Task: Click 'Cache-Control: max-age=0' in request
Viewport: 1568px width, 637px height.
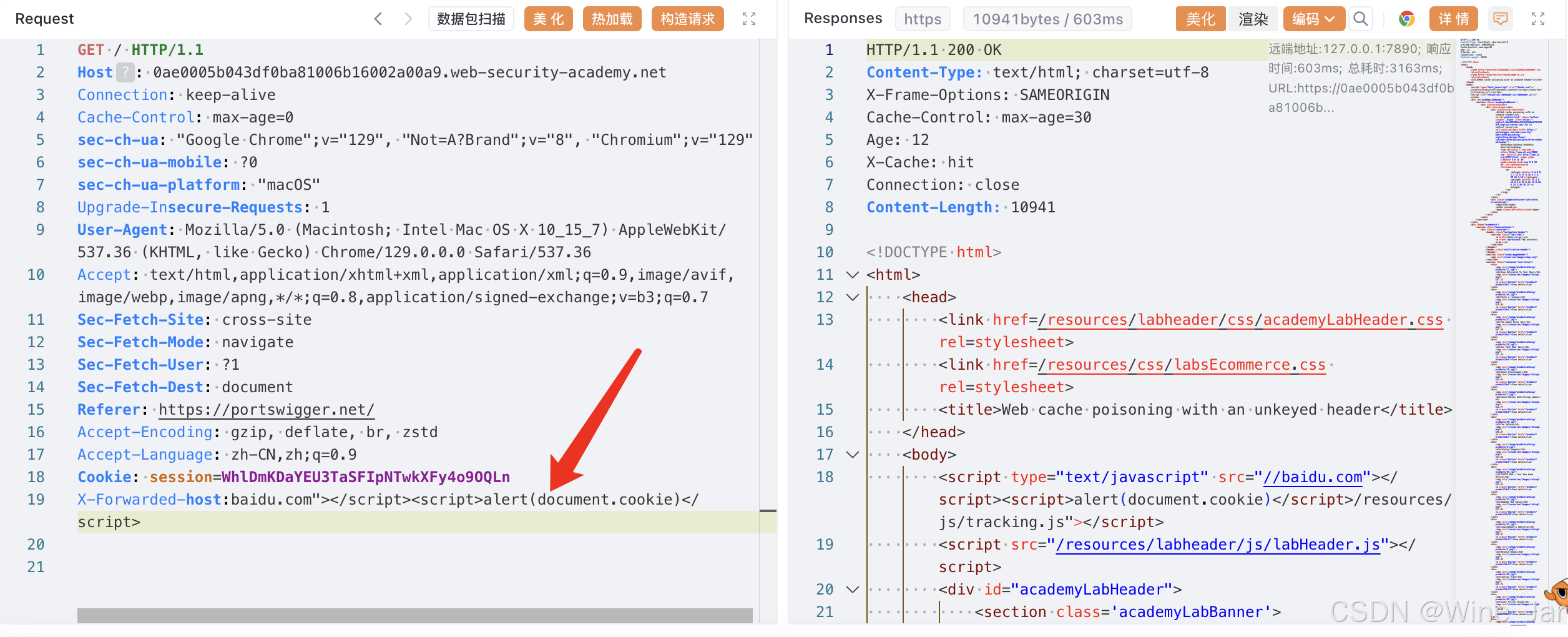Action: click(185, 117)
